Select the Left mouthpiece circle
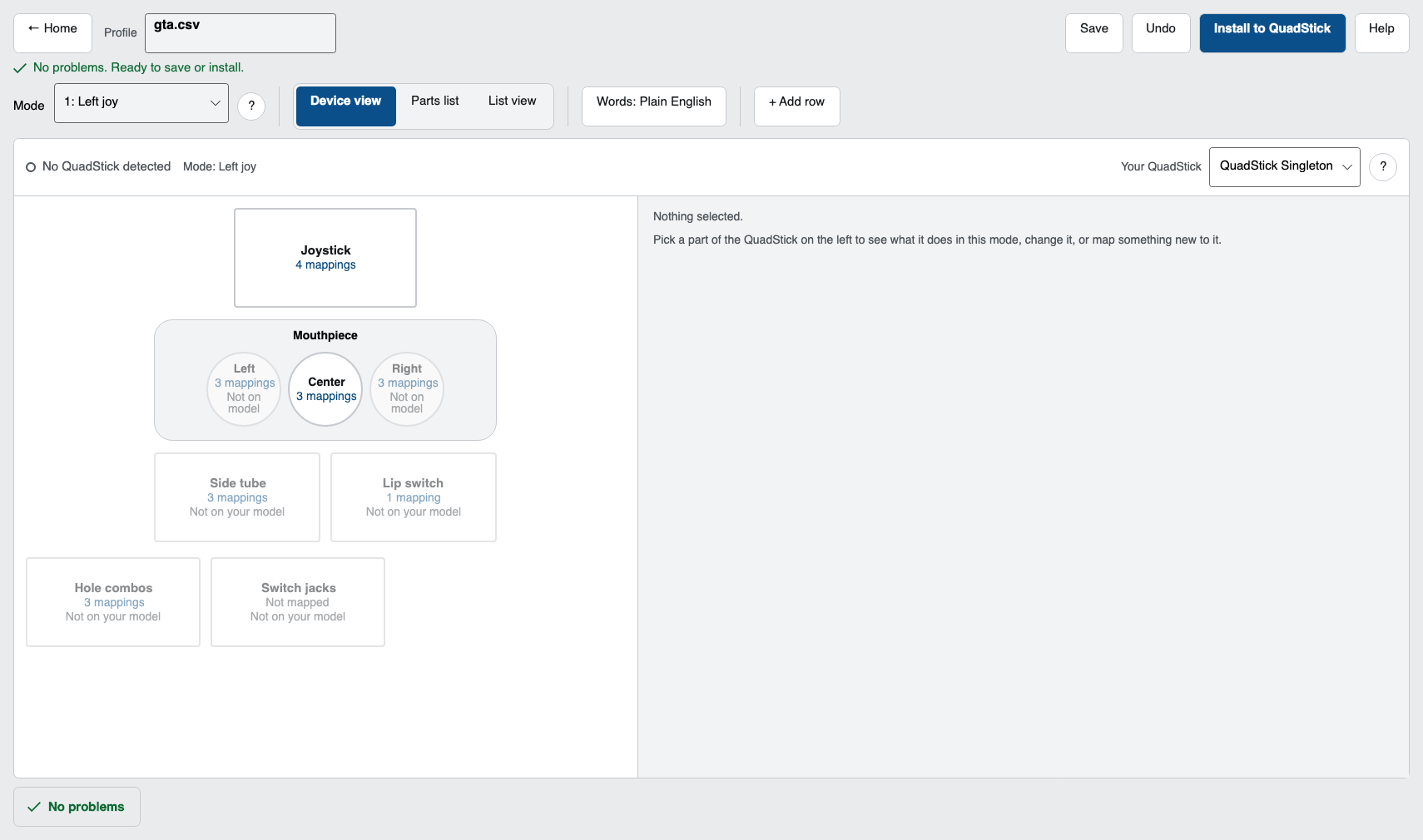 coord(244,389)
